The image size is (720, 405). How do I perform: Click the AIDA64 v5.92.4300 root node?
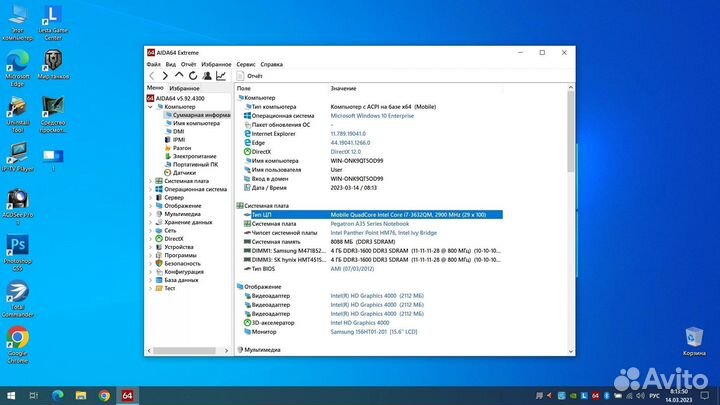point(176,98)
